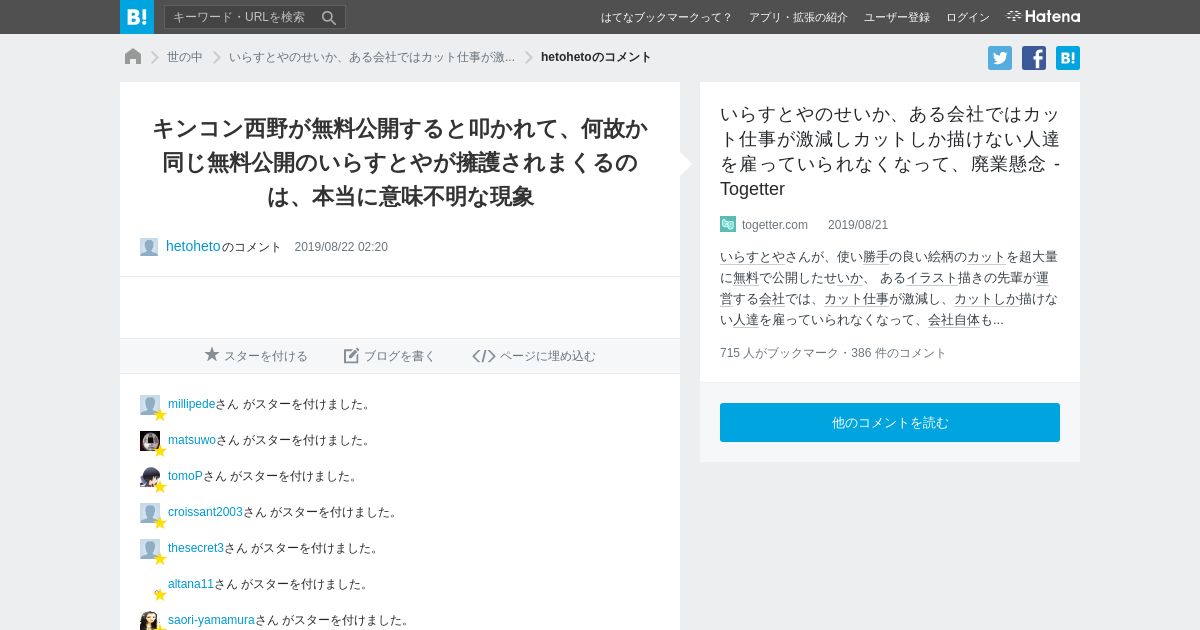
Task: Click croissant2003's avatar icon
Action: click(150, 513)
